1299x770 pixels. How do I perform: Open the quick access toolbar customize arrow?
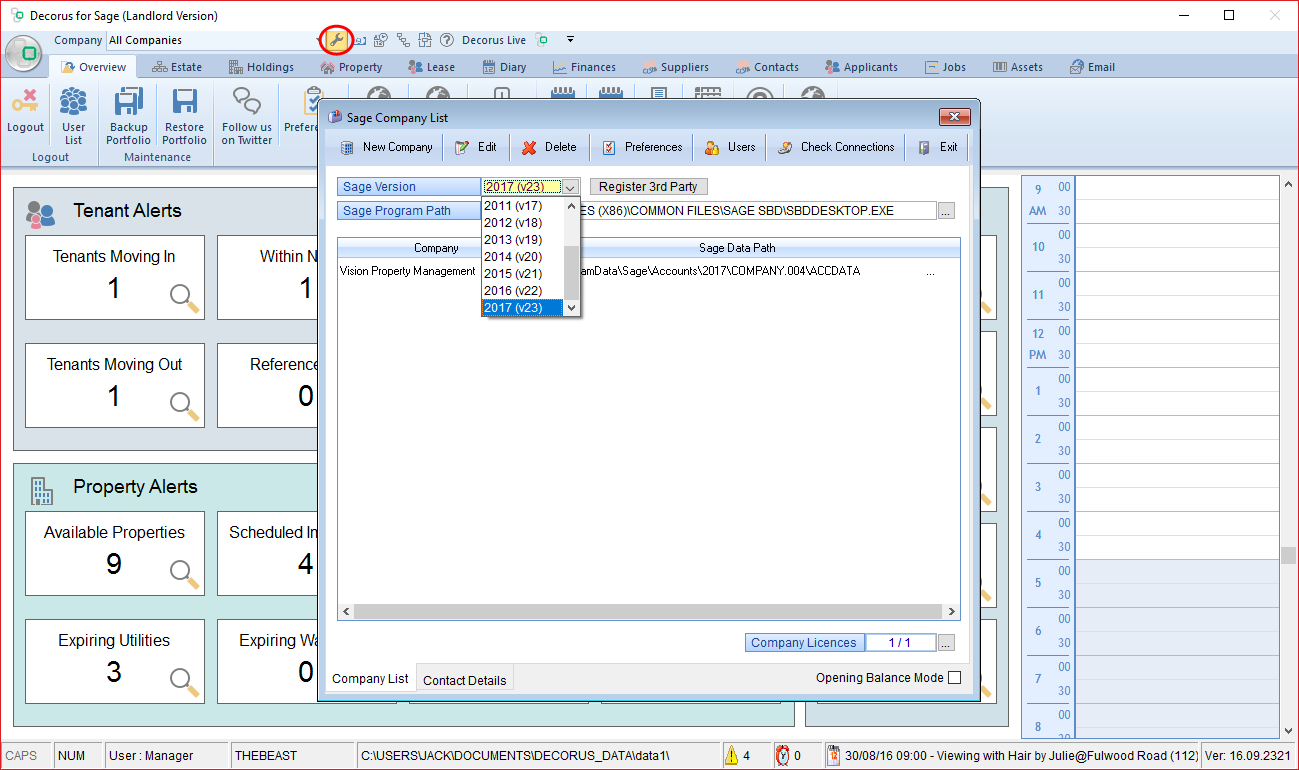[x=570, y=40]
